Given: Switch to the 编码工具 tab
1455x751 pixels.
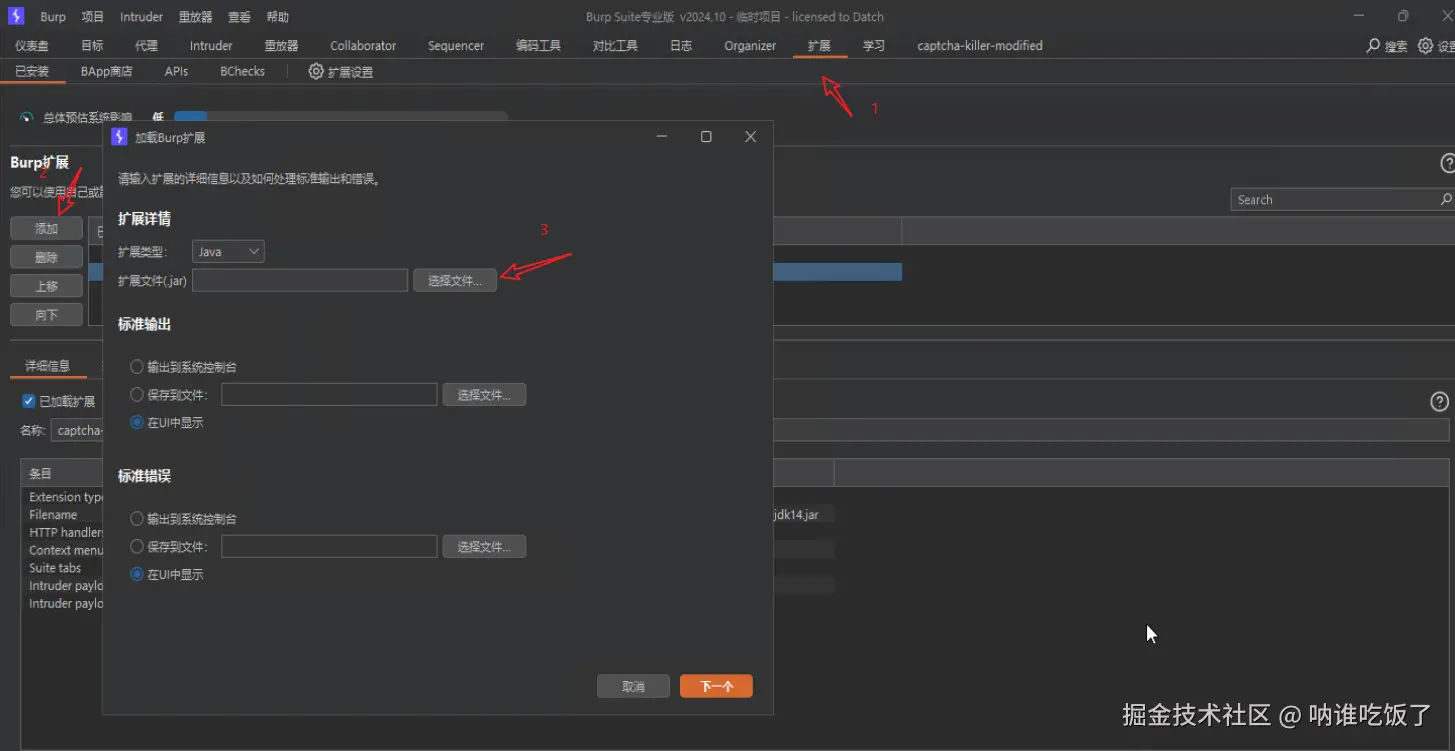Looking at the screenshot, I should (538, 46).
